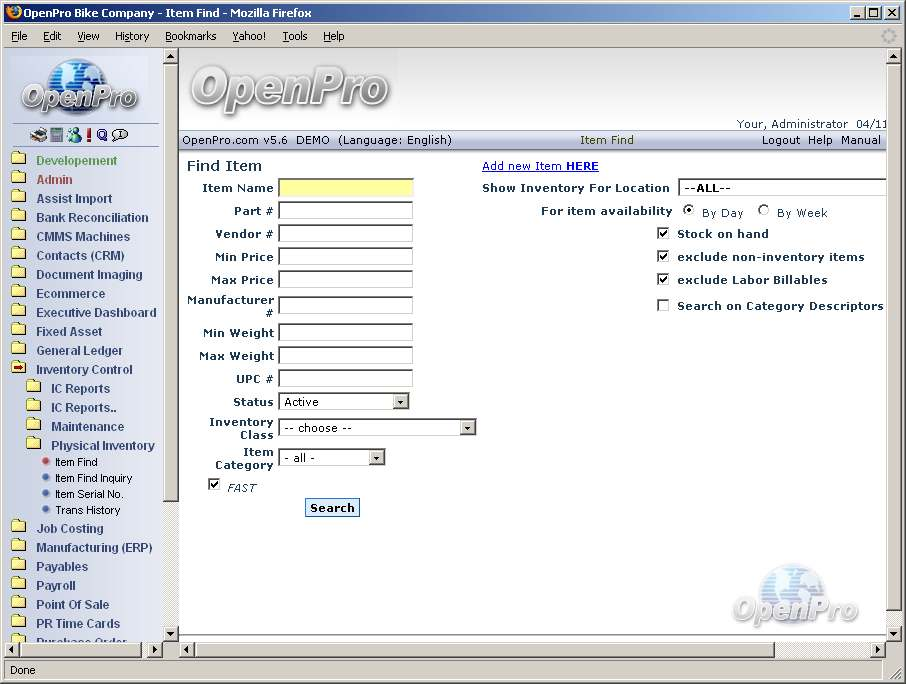Click into the Item Name field

pos(346,188)
